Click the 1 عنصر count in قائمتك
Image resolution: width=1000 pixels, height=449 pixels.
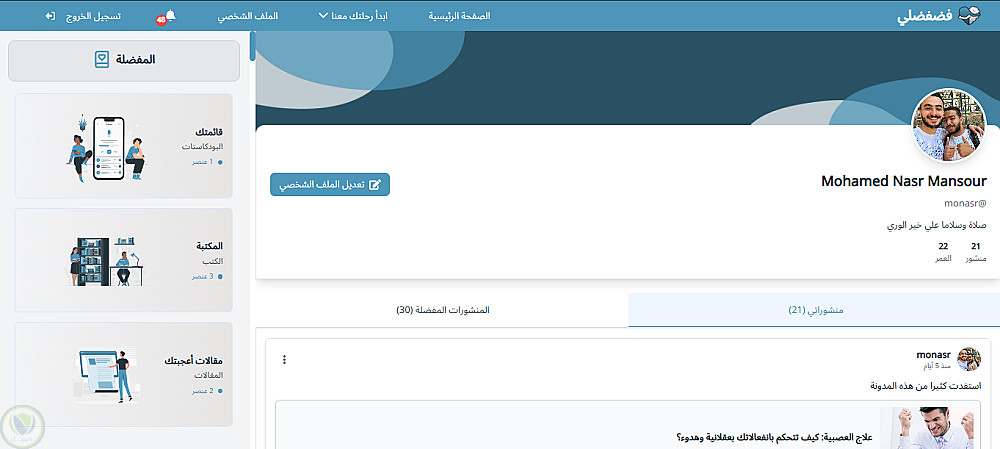tap(207, 163)
